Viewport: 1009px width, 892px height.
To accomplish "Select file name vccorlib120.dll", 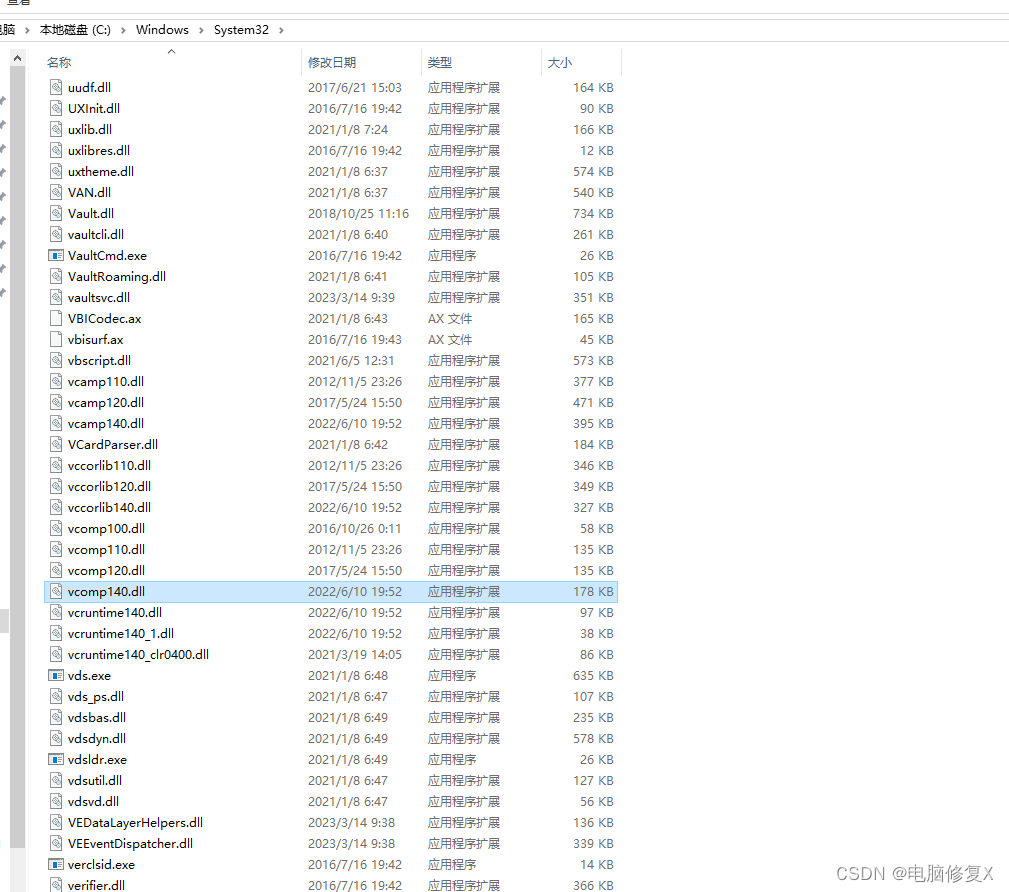I will pyautogui.click(x=109, y=487).
